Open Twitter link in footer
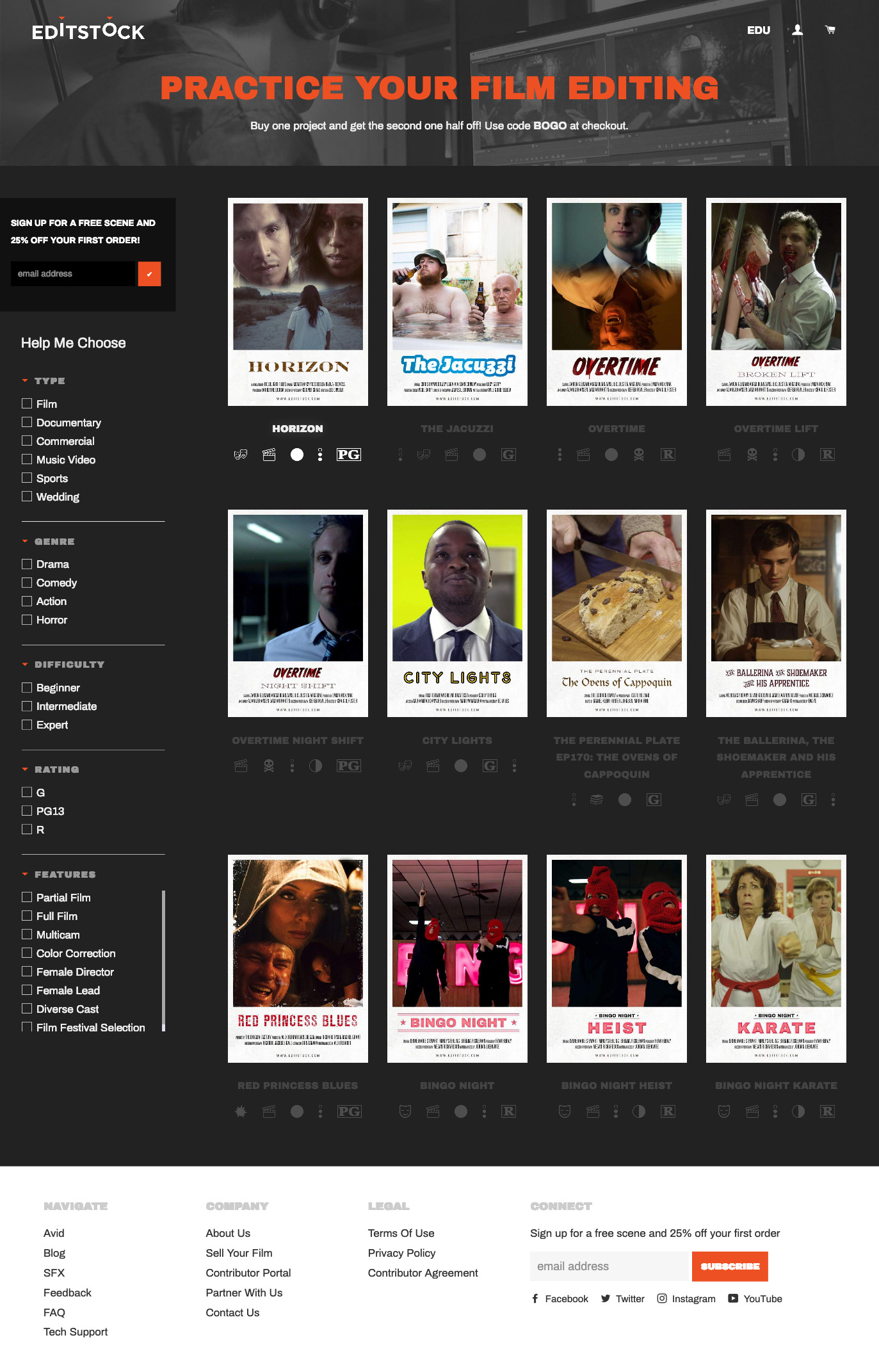This screenshot has height=1372, width=879. [623, 1298]
